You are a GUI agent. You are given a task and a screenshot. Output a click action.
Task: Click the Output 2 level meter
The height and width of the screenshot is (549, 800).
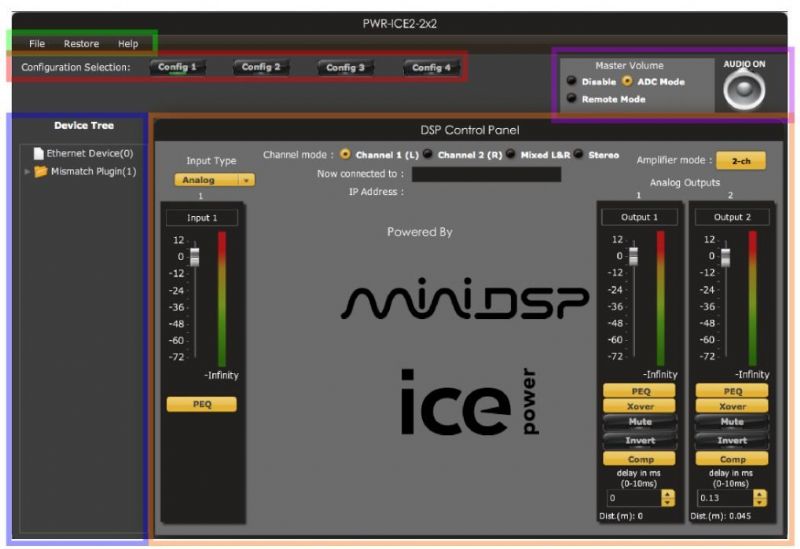(x=753, y=298)
